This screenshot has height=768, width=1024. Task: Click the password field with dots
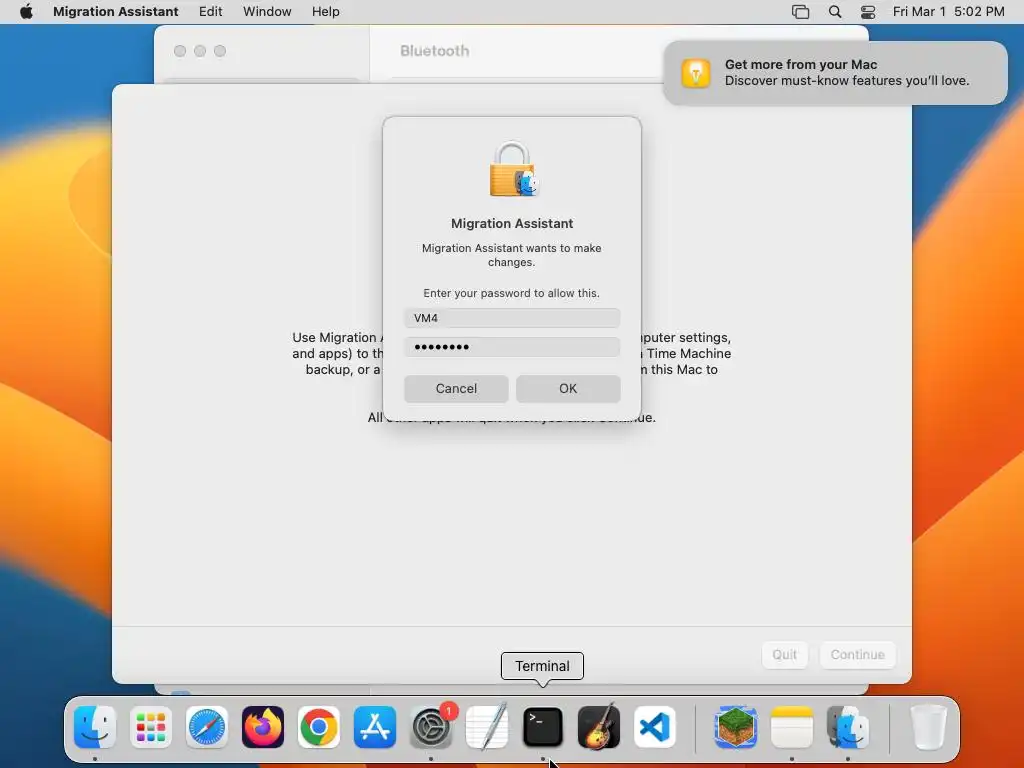pos(512,347)
